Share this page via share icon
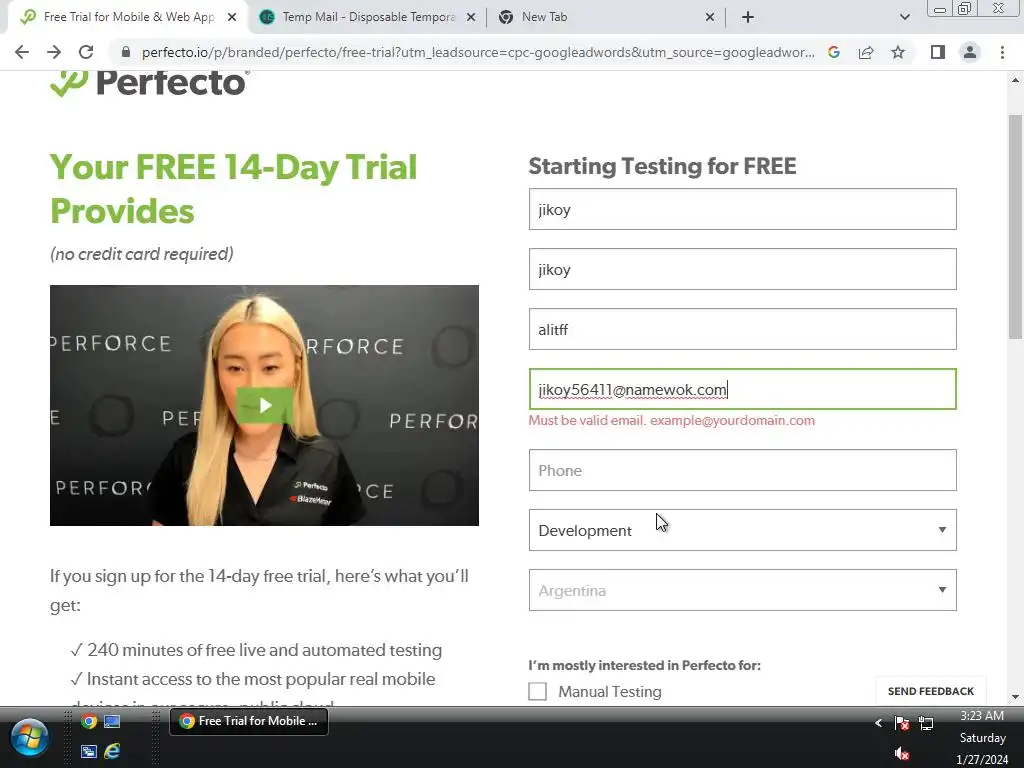 pyautogui.click(x=866, y=52)
